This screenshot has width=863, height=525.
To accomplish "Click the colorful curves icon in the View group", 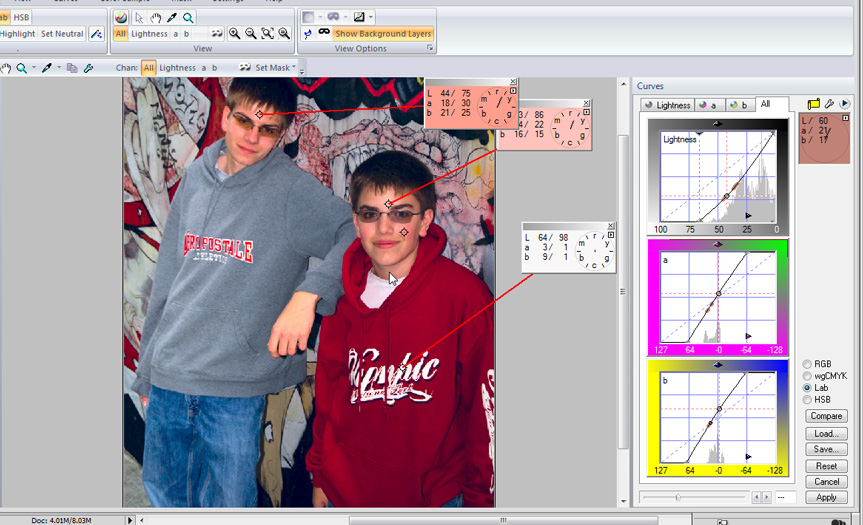I will tap(121, 18).
